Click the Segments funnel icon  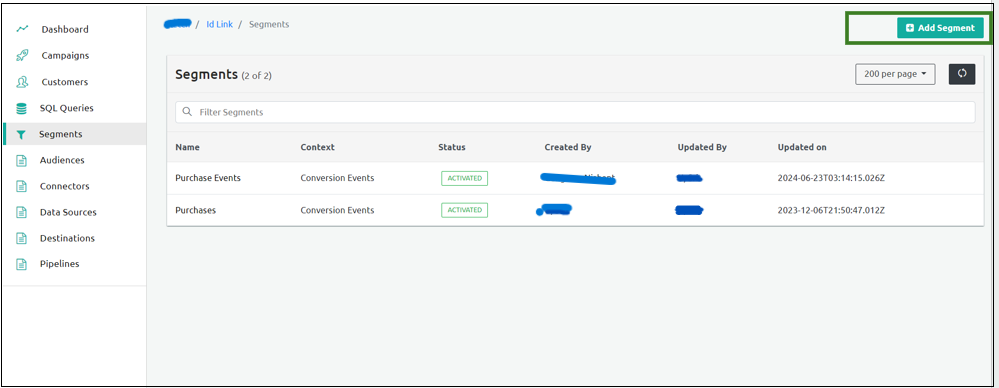click(x=21, y=134)
